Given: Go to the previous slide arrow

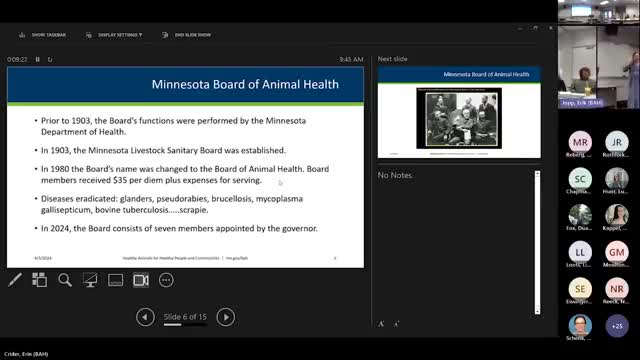Looking at the screenshot, I should point(145,317).
